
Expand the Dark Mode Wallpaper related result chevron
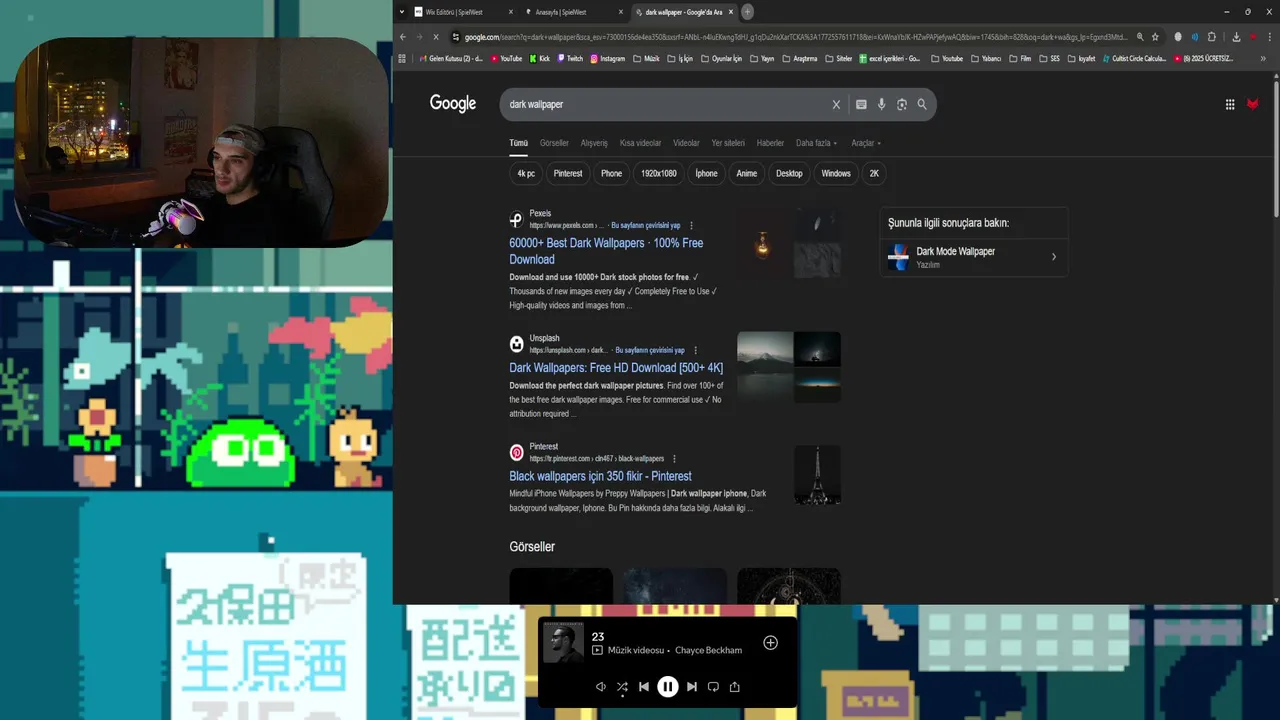coord(1053,257)
